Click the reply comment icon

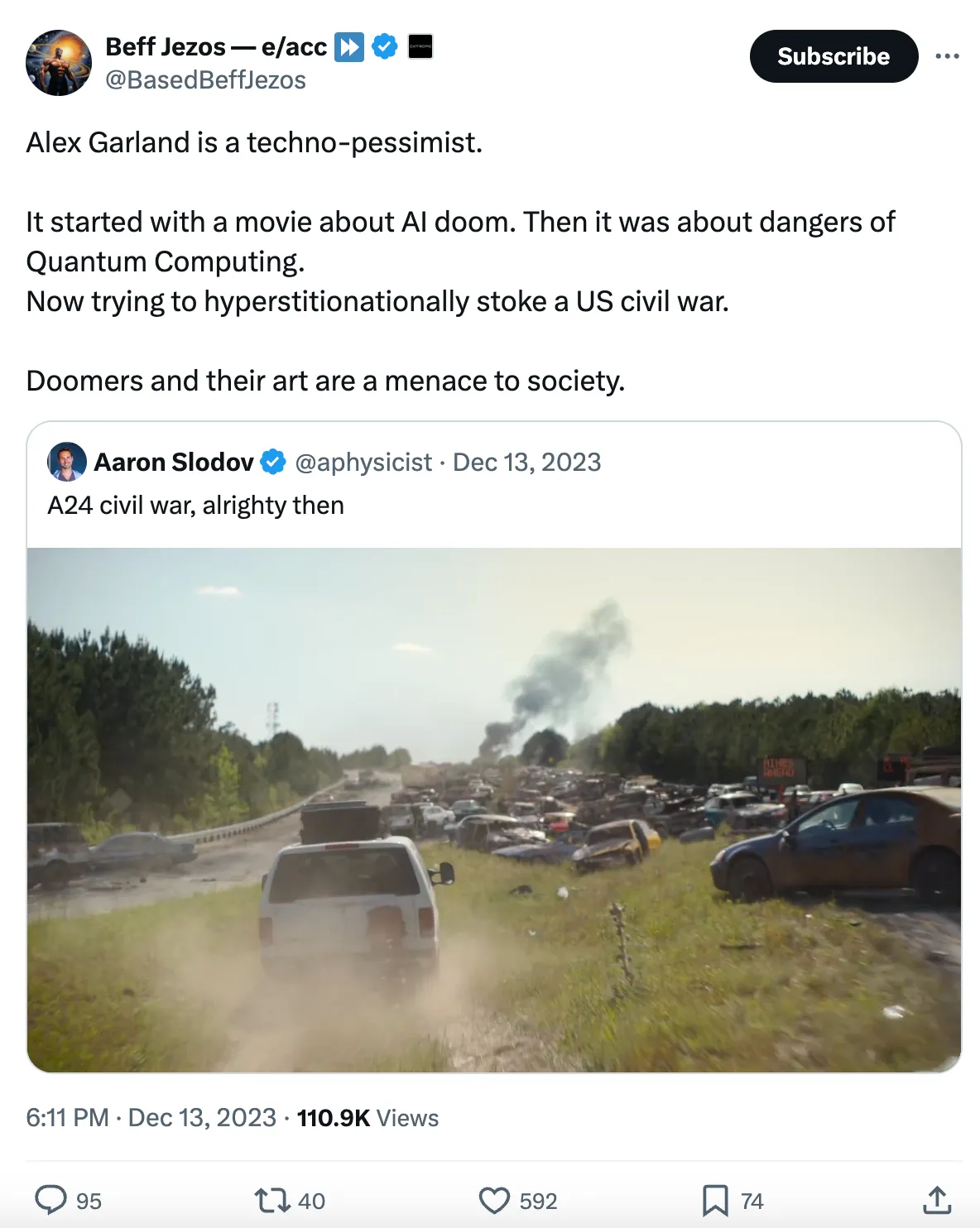pyautogui.click(x=51, y=1200)
